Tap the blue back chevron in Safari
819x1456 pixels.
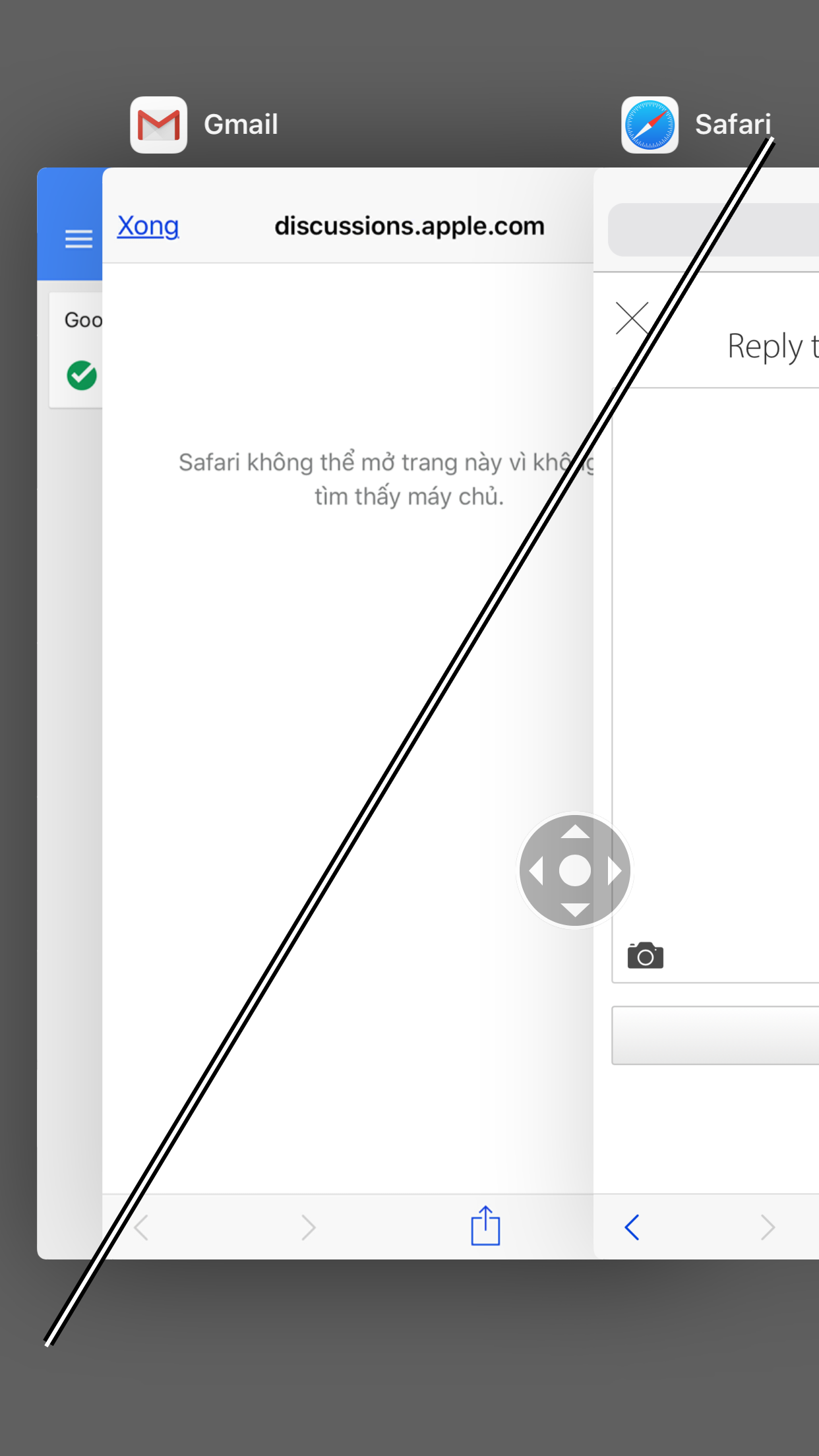coord(632,1227)
